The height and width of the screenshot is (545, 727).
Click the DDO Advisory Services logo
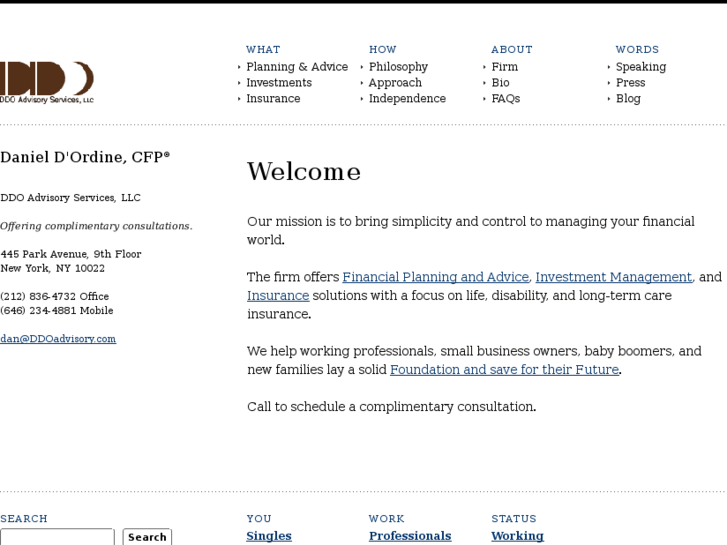(47, 82)
